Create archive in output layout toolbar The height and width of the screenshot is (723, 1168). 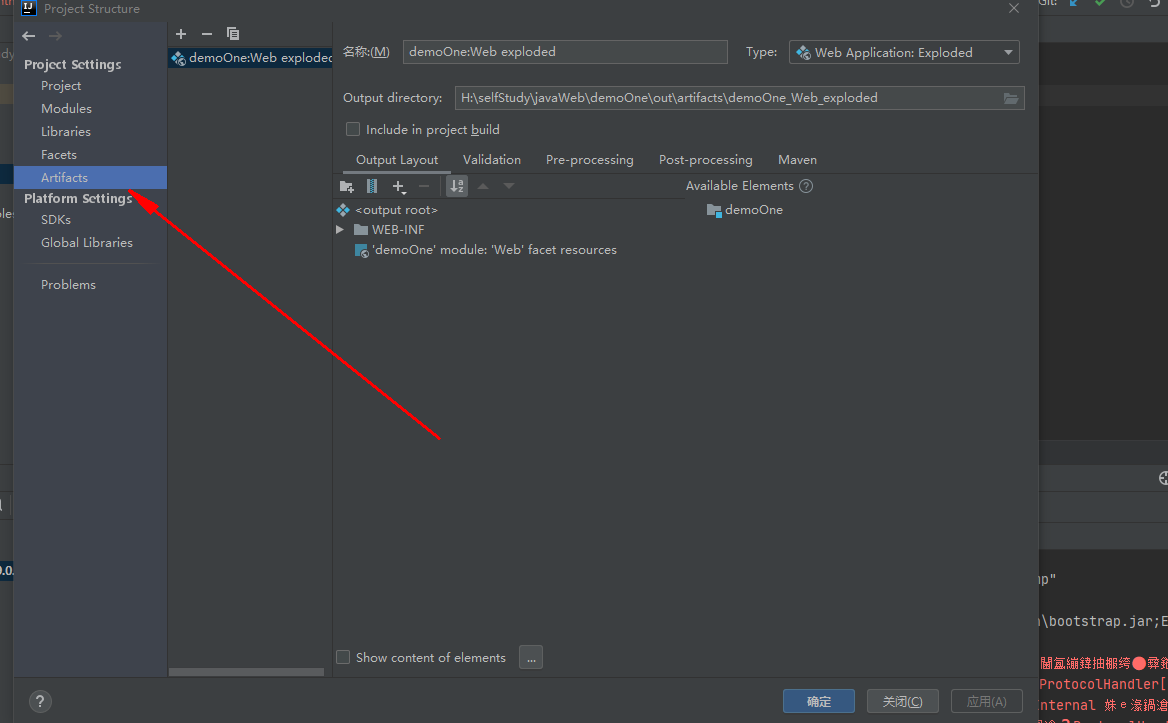tap(372, 186)
